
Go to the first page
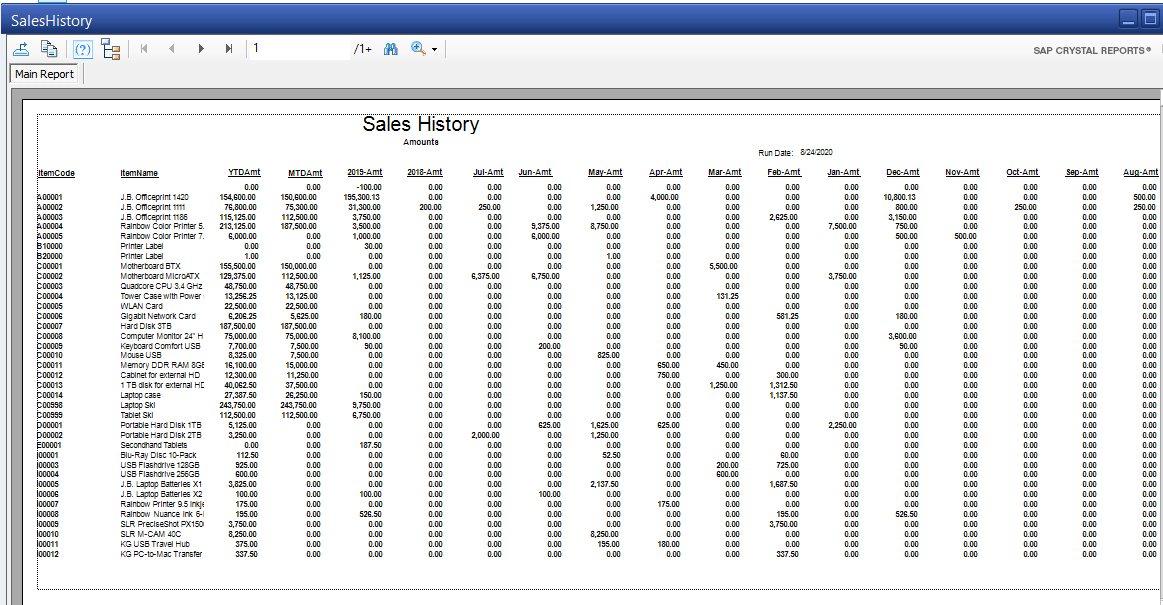pos(144,48)
